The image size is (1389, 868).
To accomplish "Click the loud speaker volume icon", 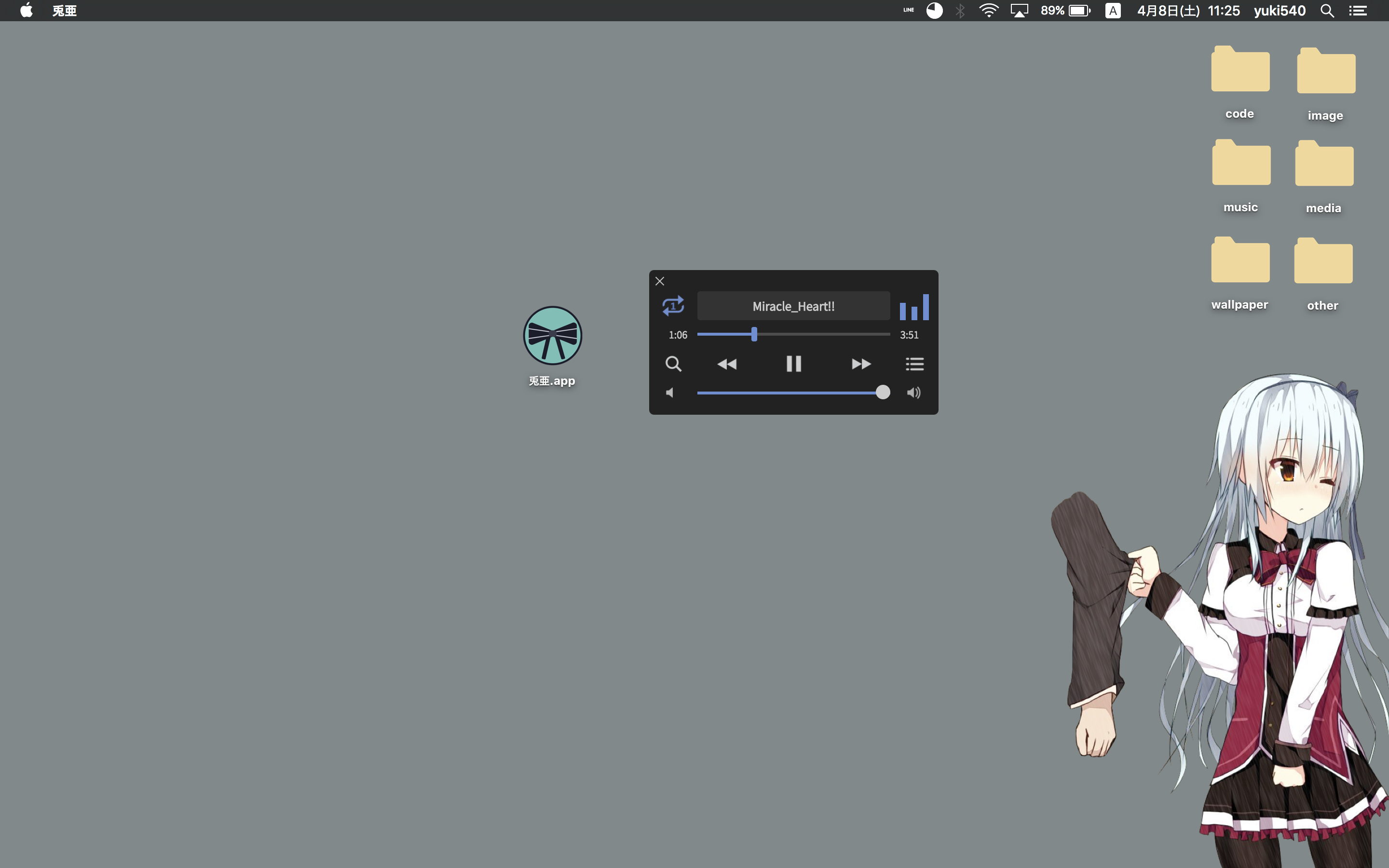I will [x=914, y=393].
